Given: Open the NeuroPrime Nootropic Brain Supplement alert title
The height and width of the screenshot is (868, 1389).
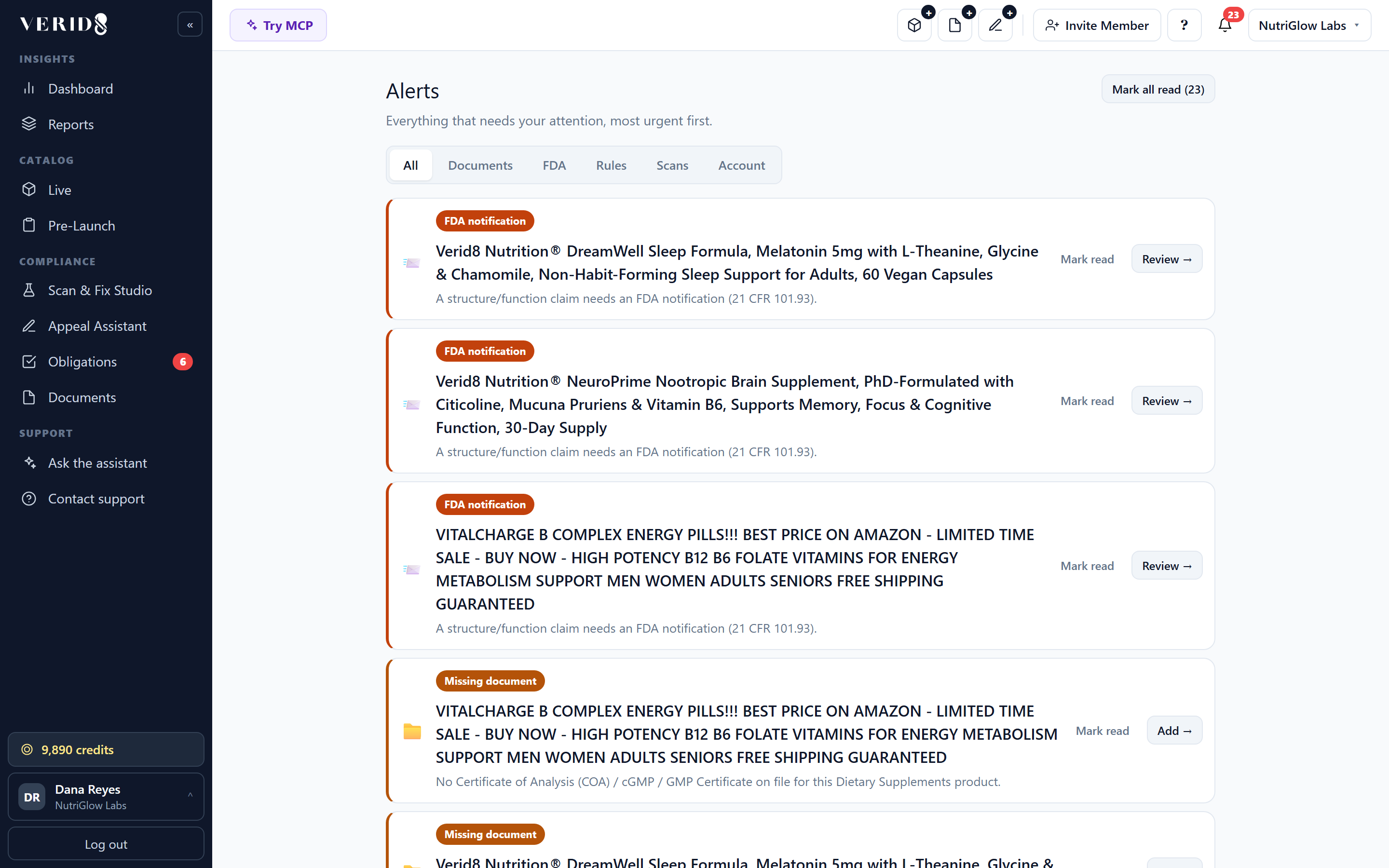Looking at the screenshot, I should 724,404.
